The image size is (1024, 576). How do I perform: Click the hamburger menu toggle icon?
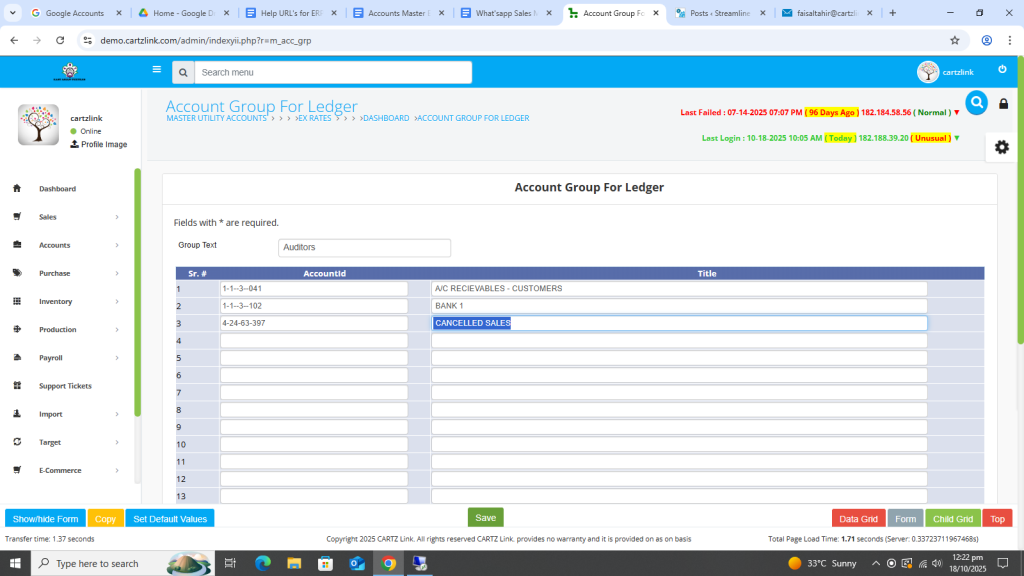click(x=156, y=70)
